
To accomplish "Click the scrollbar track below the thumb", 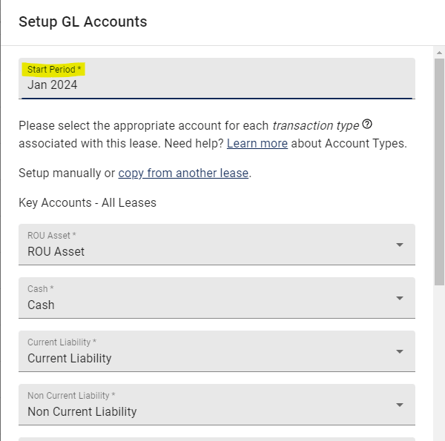I will 439,362.
